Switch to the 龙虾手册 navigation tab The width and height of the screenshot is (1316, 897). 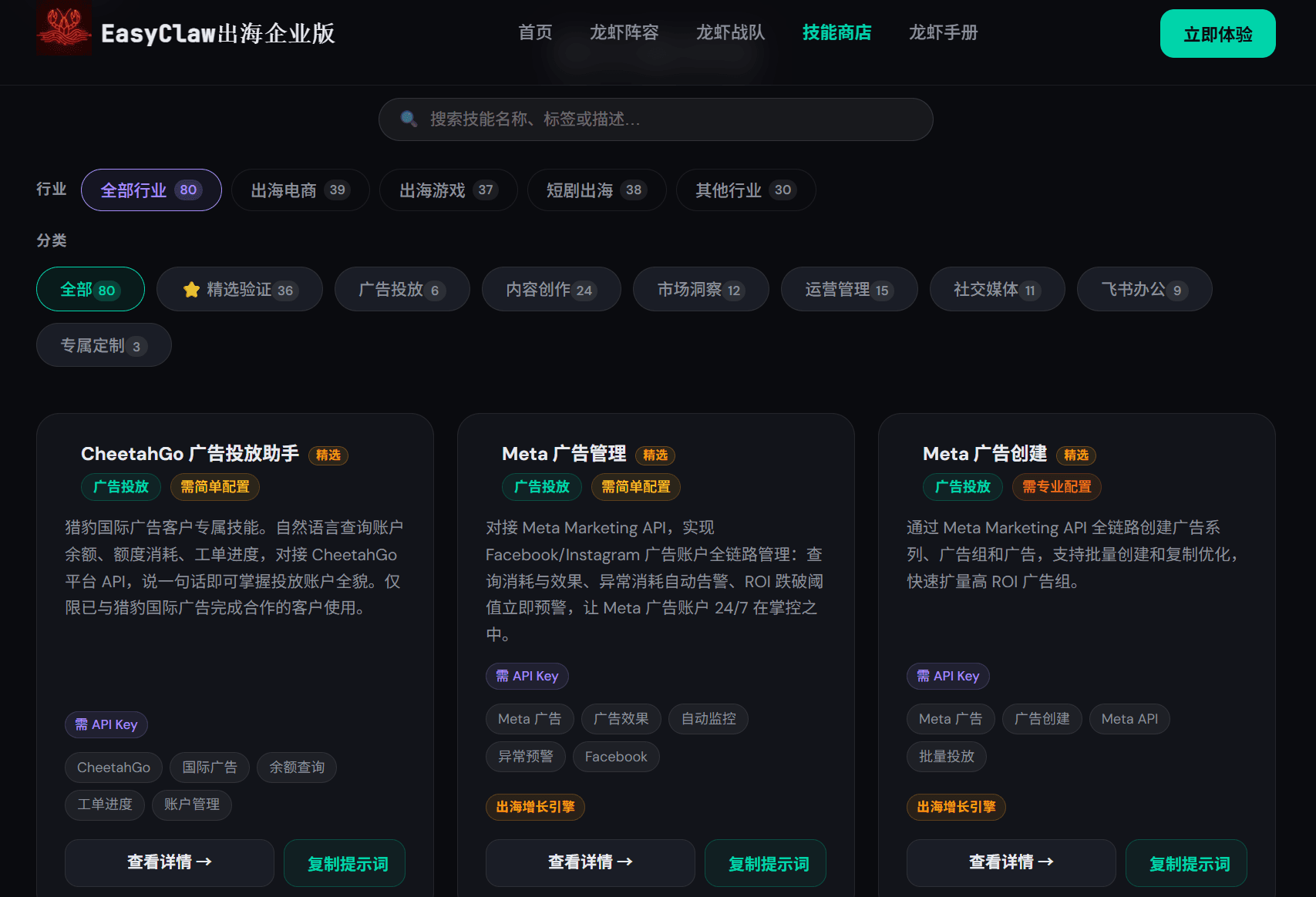coord(943,32)
